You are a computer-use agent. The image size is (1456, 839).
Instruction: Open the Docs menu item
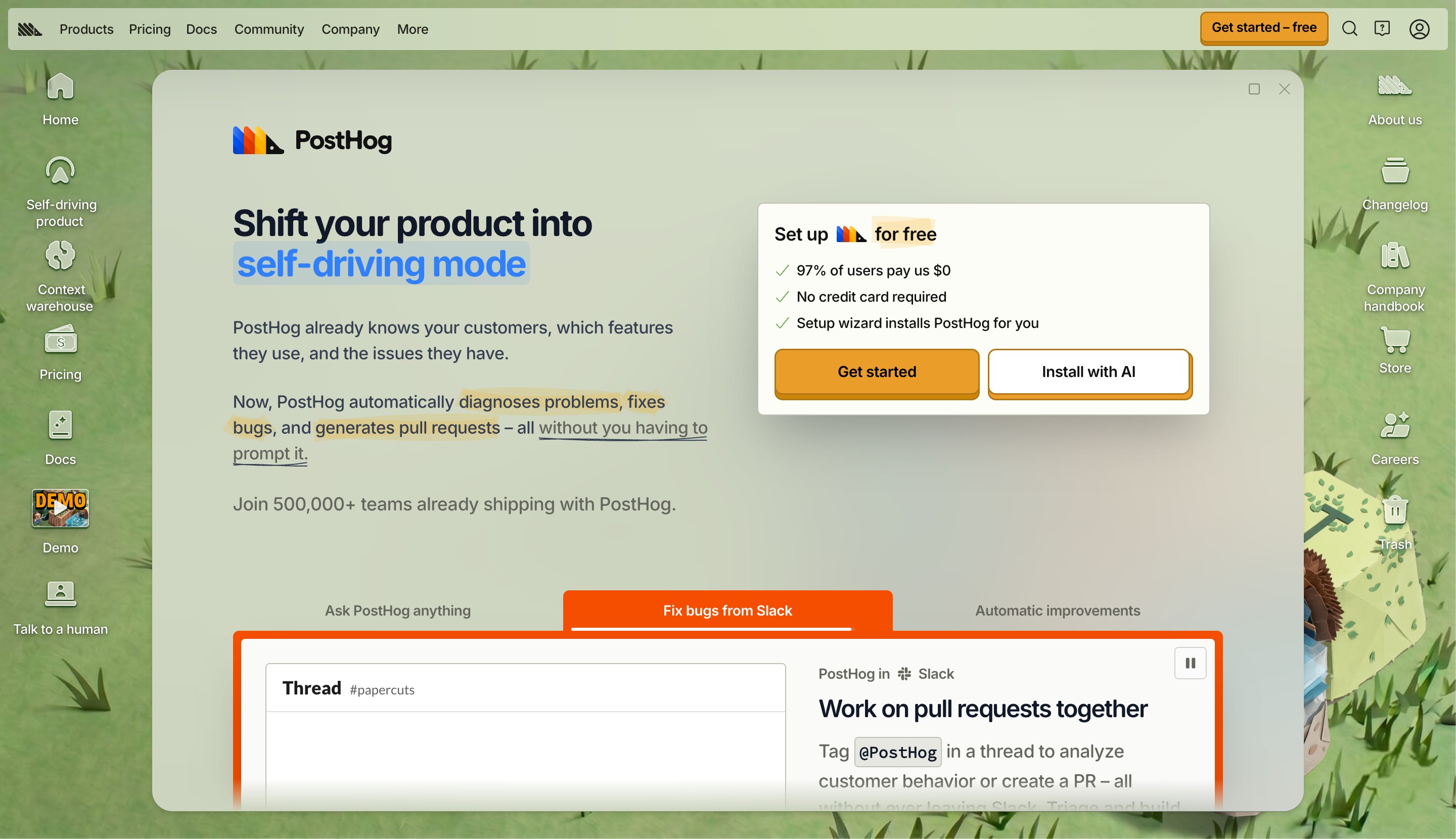[x=202, y=29]
